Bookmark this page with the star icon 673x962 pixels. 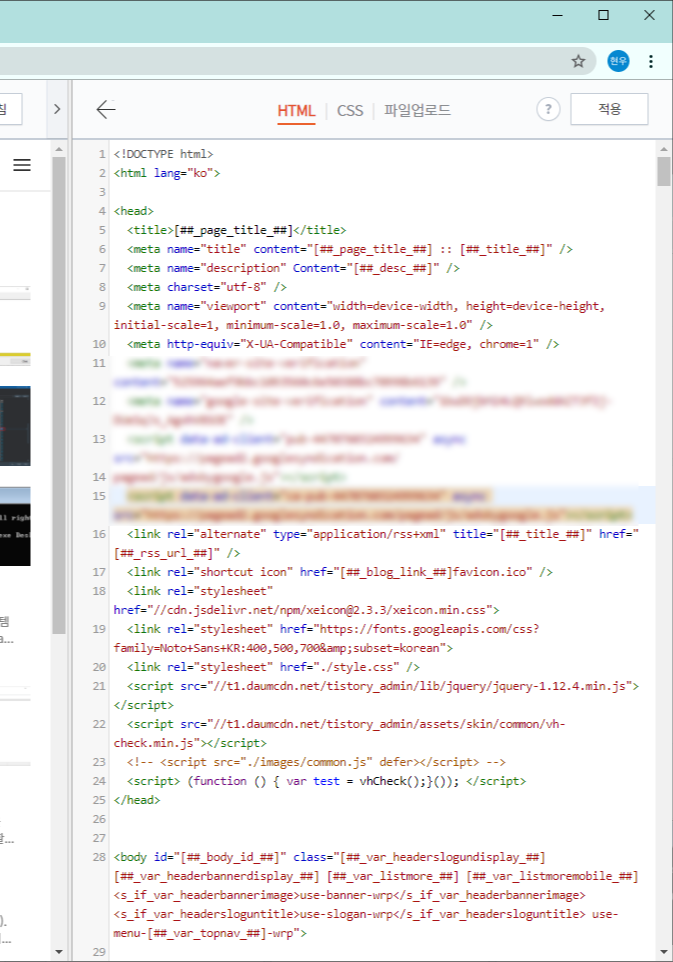(x=578, y=61)
